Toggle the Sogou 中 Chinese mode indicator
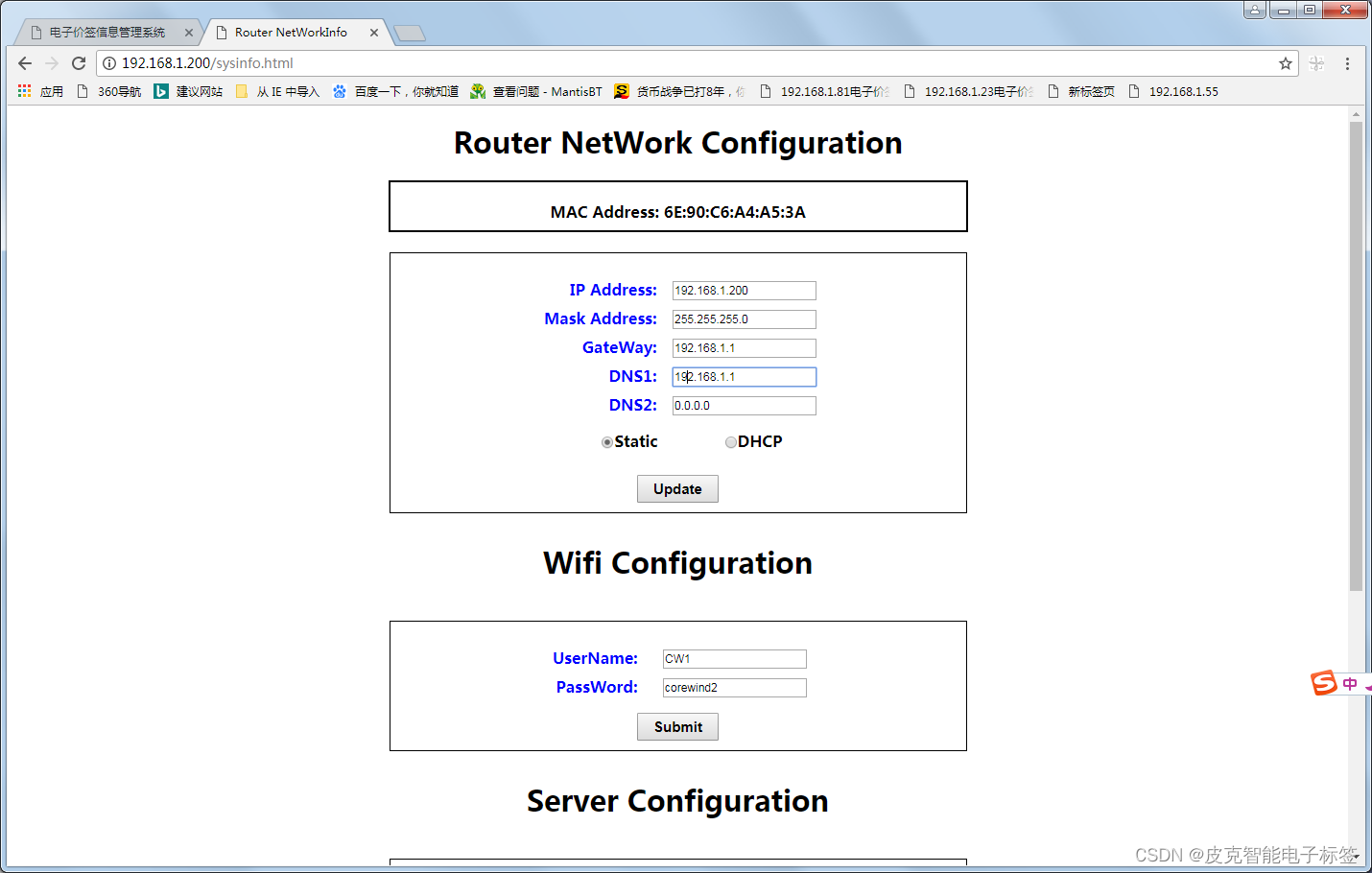1372x873 pixels. [1350, 684]
